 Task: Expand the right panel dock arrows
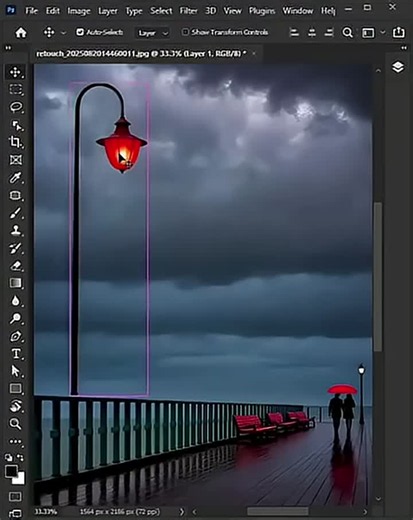click(x=404, y=48)
